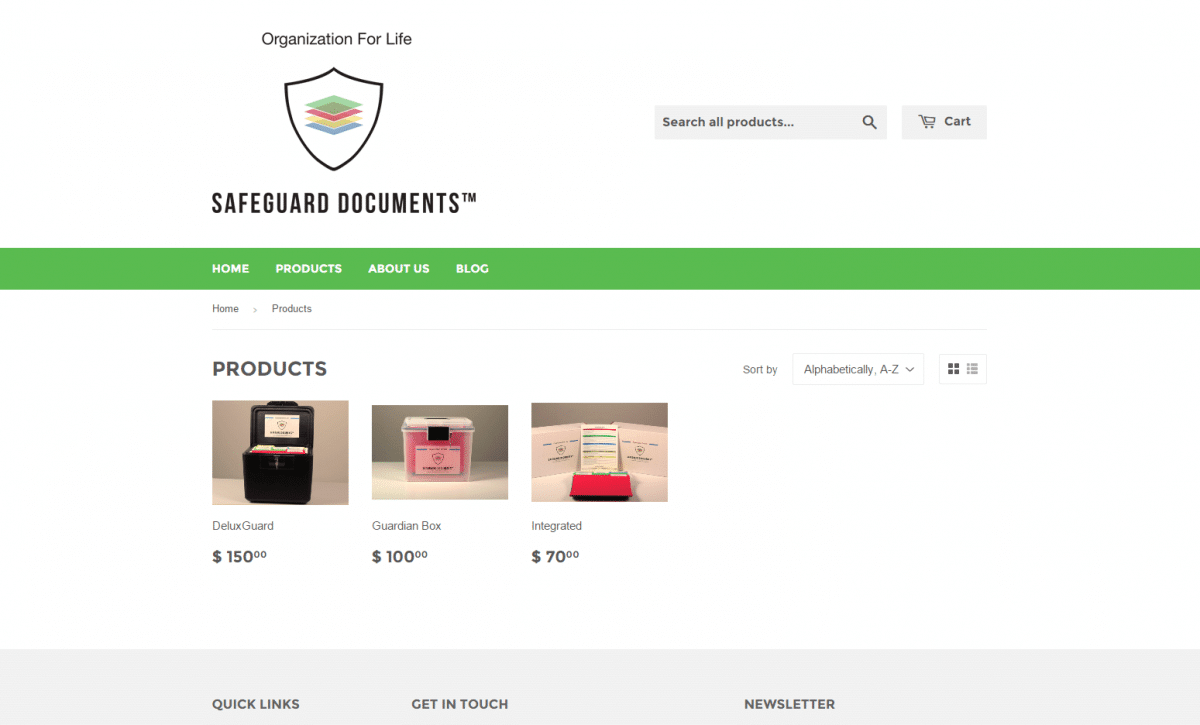Click the shopping cart icon
1200x725 pixels.
pyautogui.click(x=927, y=122)
